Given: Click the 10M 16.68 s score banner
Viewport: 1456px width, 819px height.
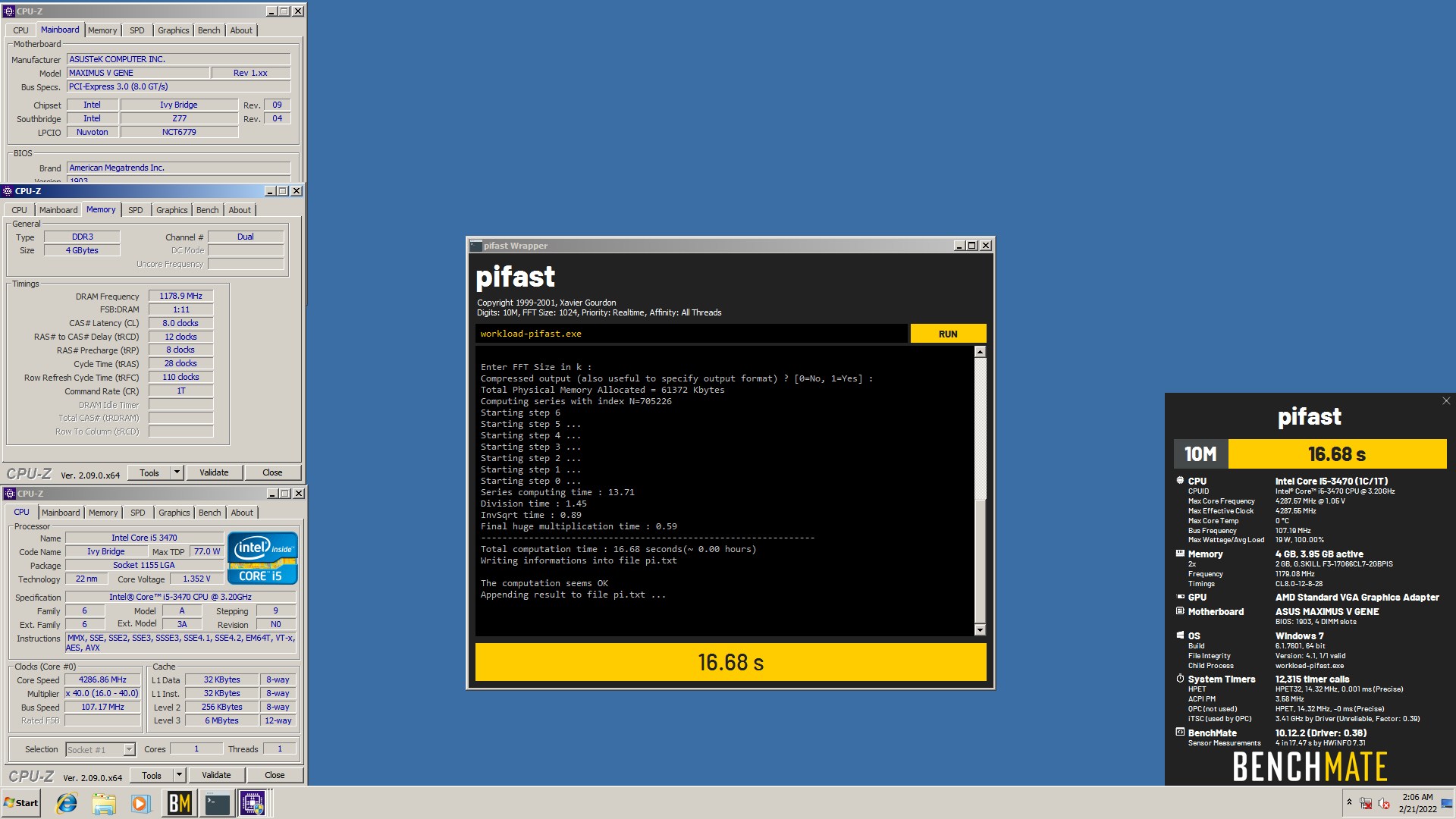Looking at the screenshot, I should (1310, 454).
